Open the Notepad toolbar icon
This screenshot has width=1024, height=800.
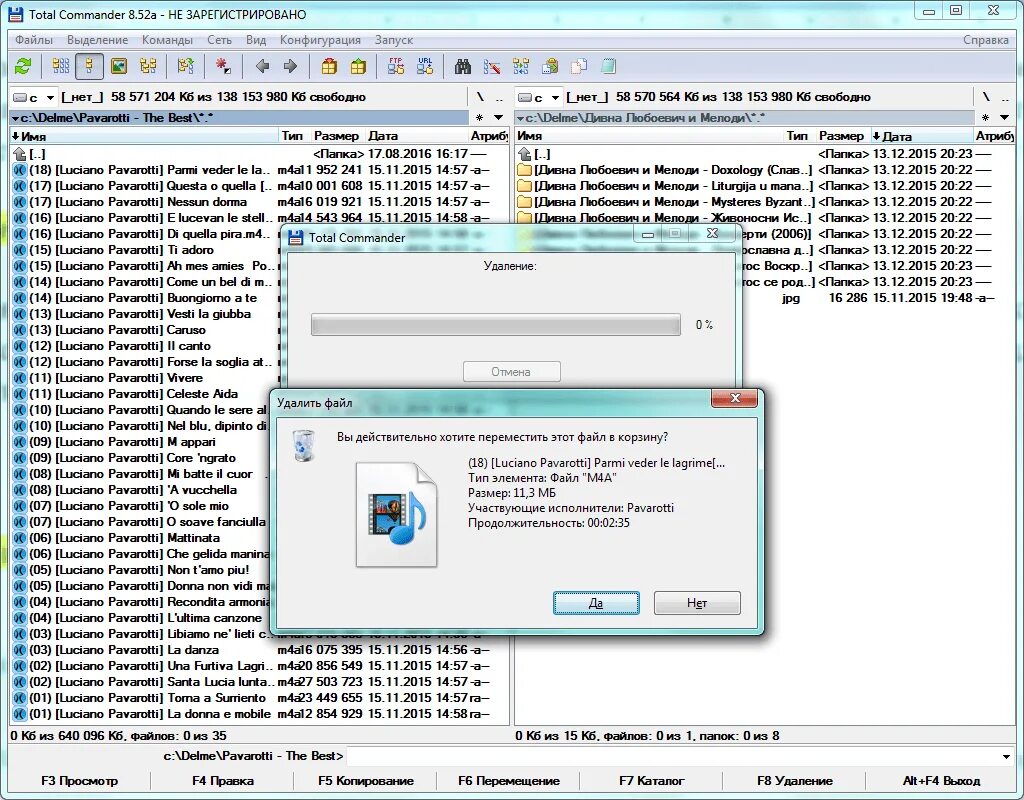609,66
